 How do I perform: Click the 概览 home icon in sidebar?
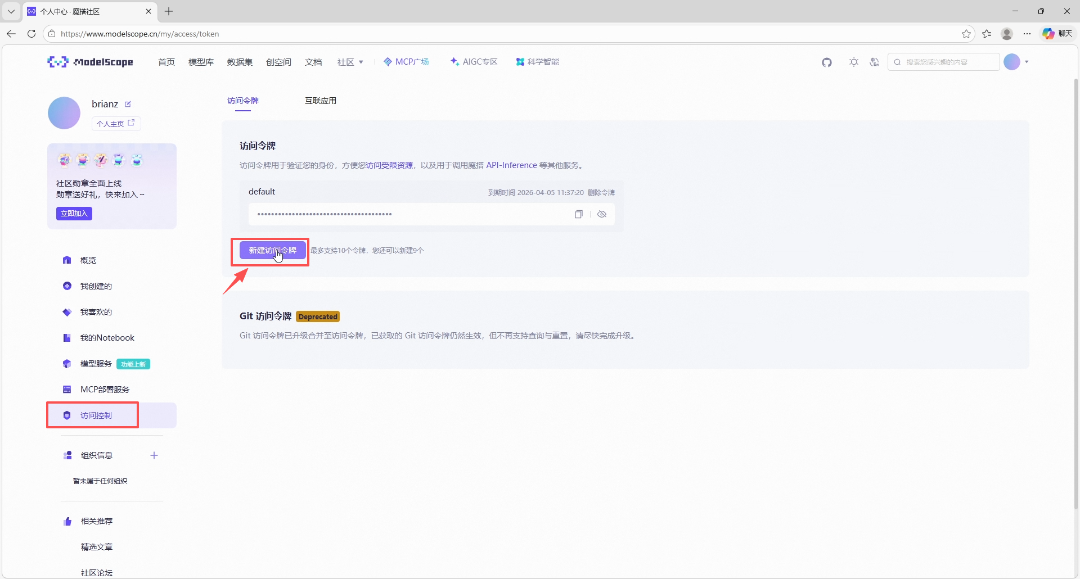click(x=67, y=260)
